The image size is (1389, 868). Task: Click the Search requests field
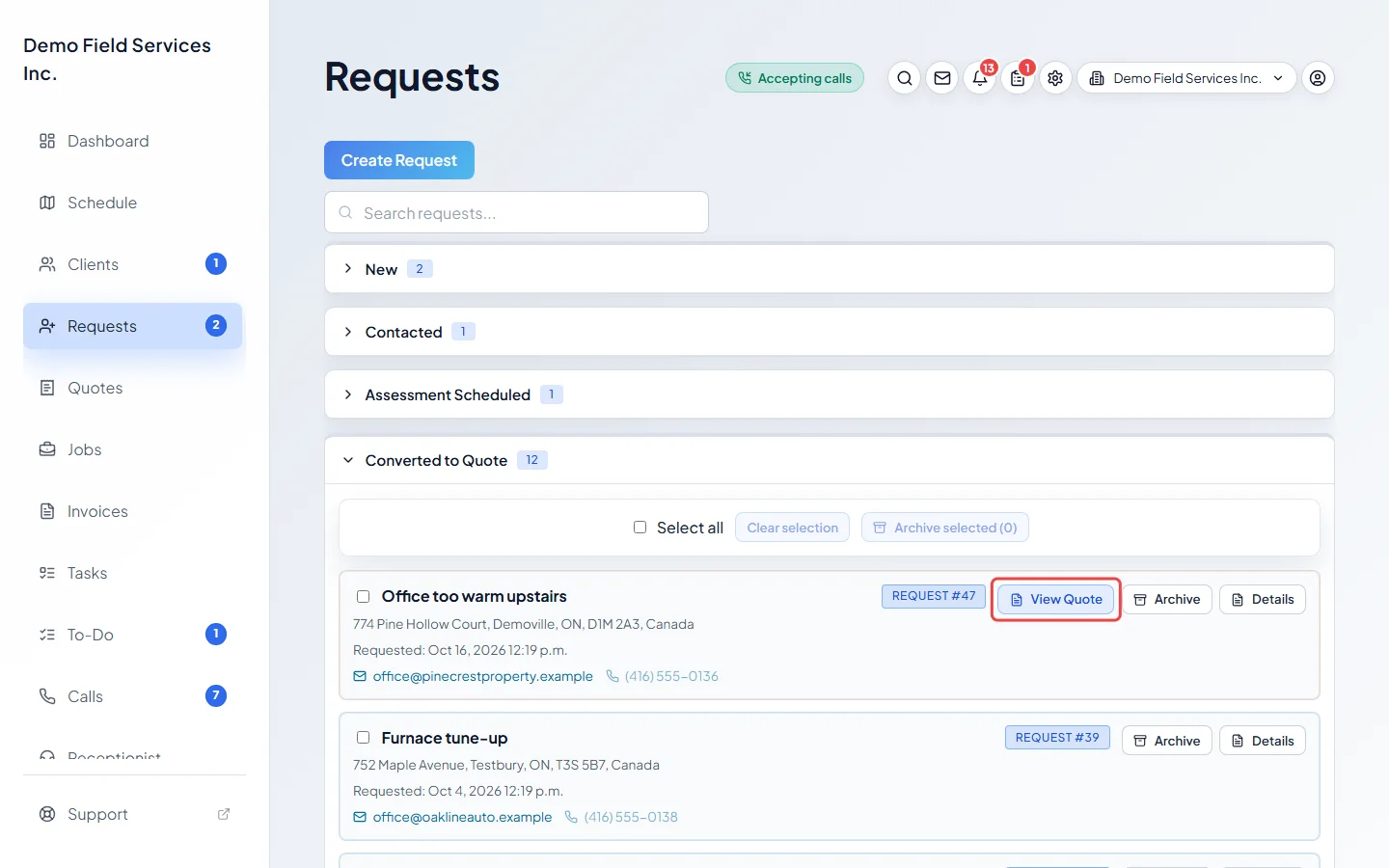tap(516, 212)
